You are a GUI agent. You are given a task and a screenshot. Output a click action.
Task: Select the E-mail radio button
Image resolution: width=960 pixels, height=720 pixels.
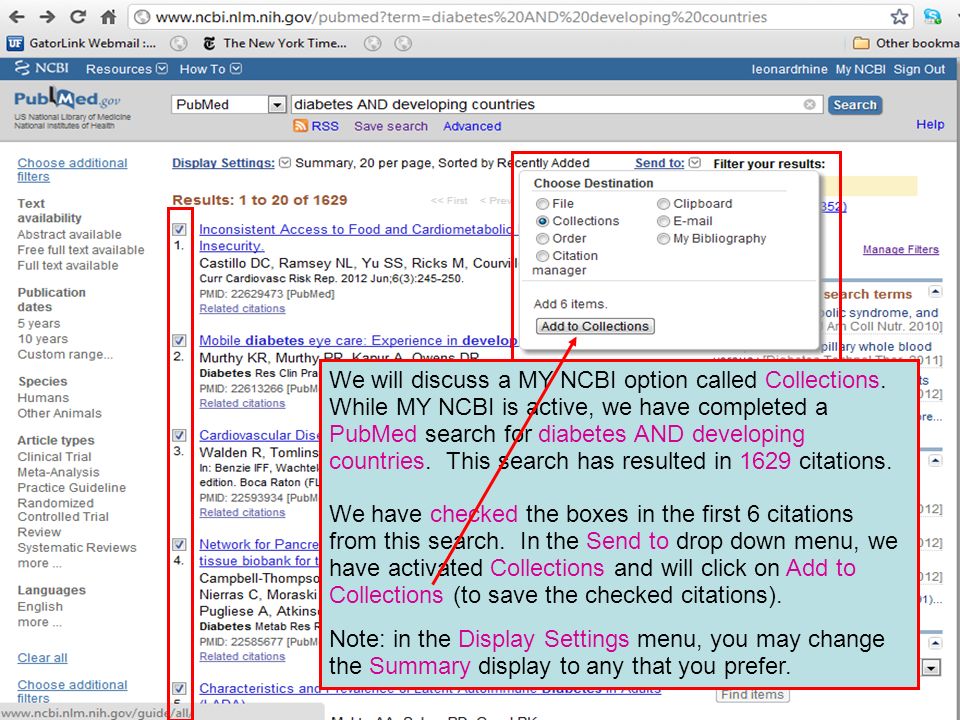click(663, 221)
